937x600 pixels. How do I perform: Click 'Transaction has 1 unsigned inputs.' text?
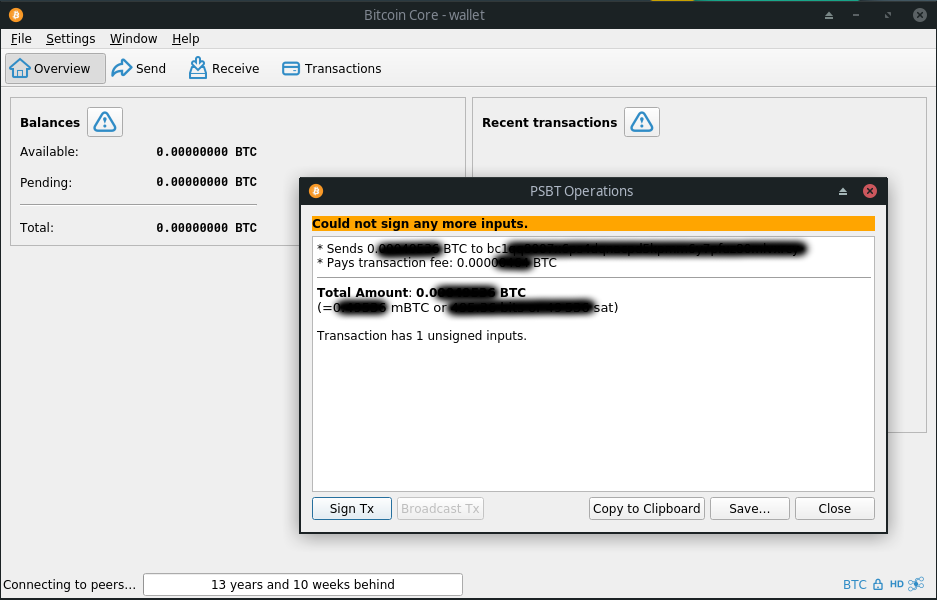[x=422, y=336]
